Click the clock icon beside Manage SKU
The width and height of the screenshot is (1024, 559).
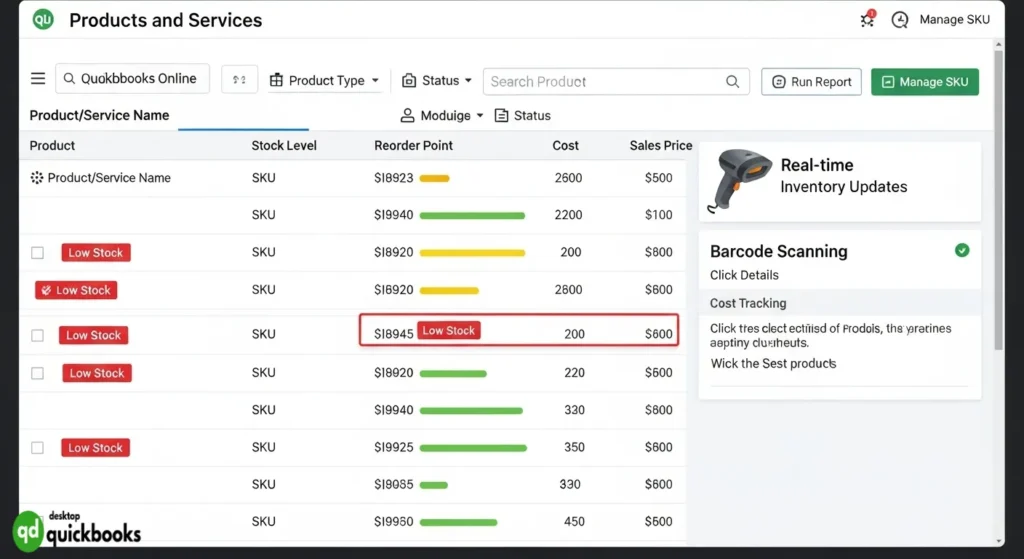coord(900,20)
